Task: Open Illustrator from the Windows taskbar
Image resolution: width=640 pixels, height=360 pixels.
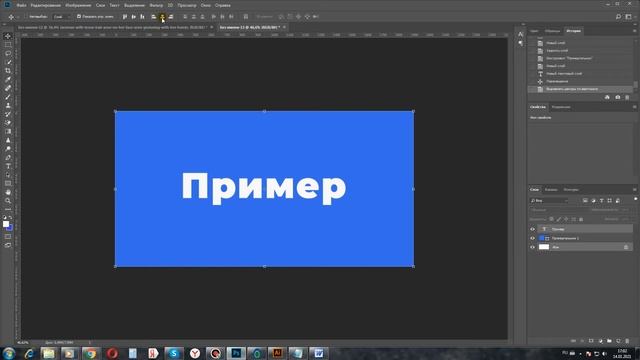Action: point(277,353)
